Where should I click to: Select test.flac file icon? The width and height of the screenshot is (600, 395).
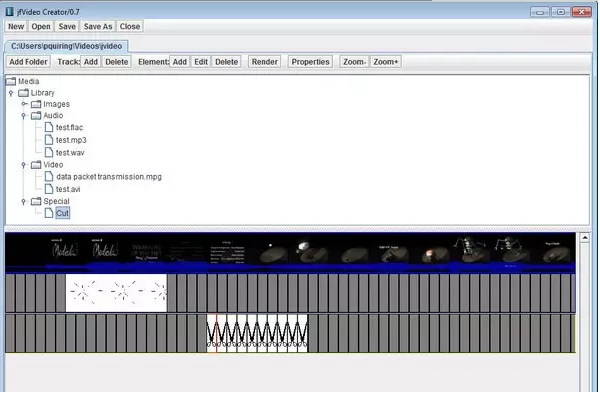pyautogui.click(x=49, y=127)
